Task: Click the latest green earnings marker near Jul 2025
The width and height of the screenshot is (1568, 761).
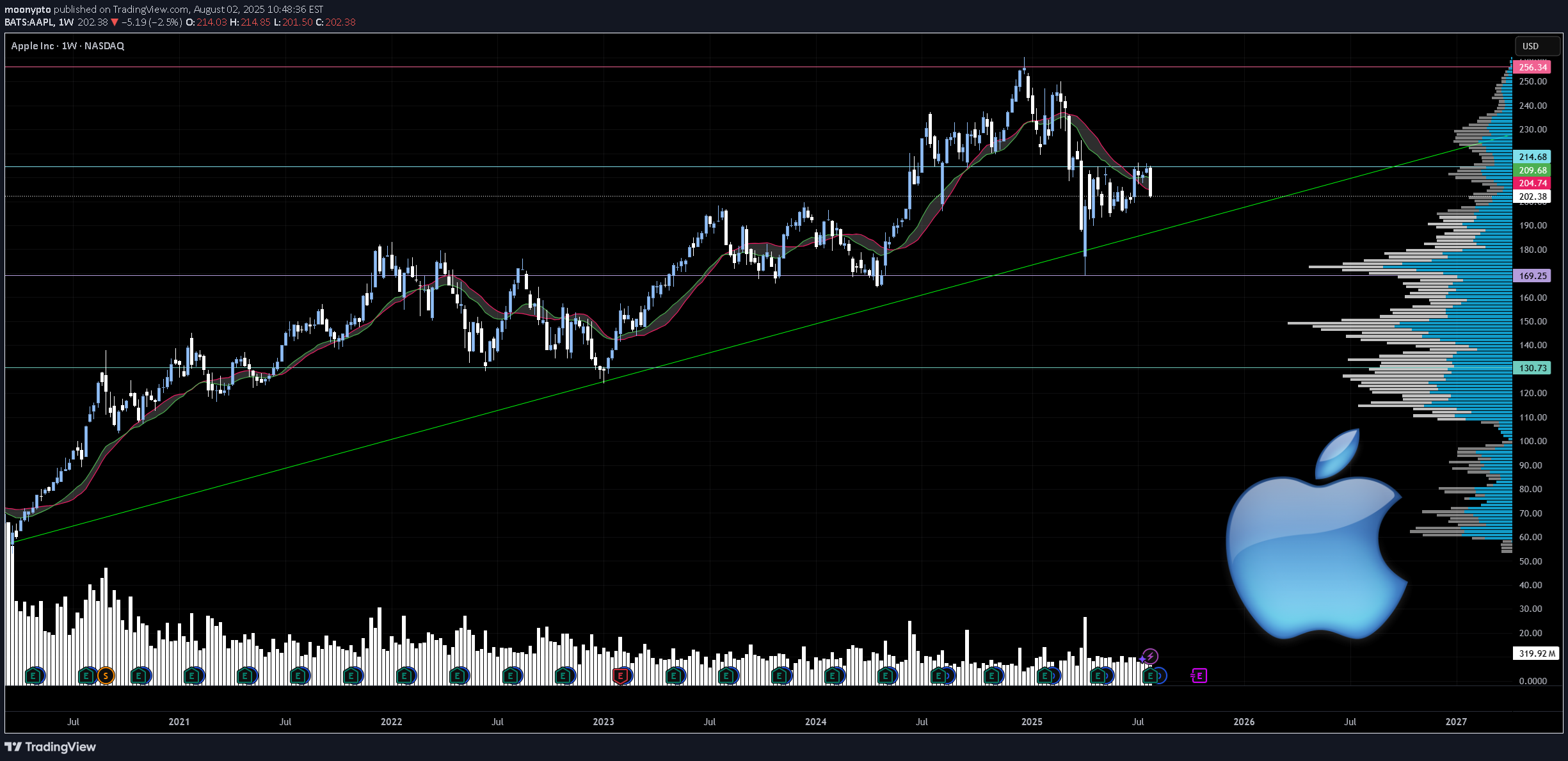Action: tap(1151, 676)
